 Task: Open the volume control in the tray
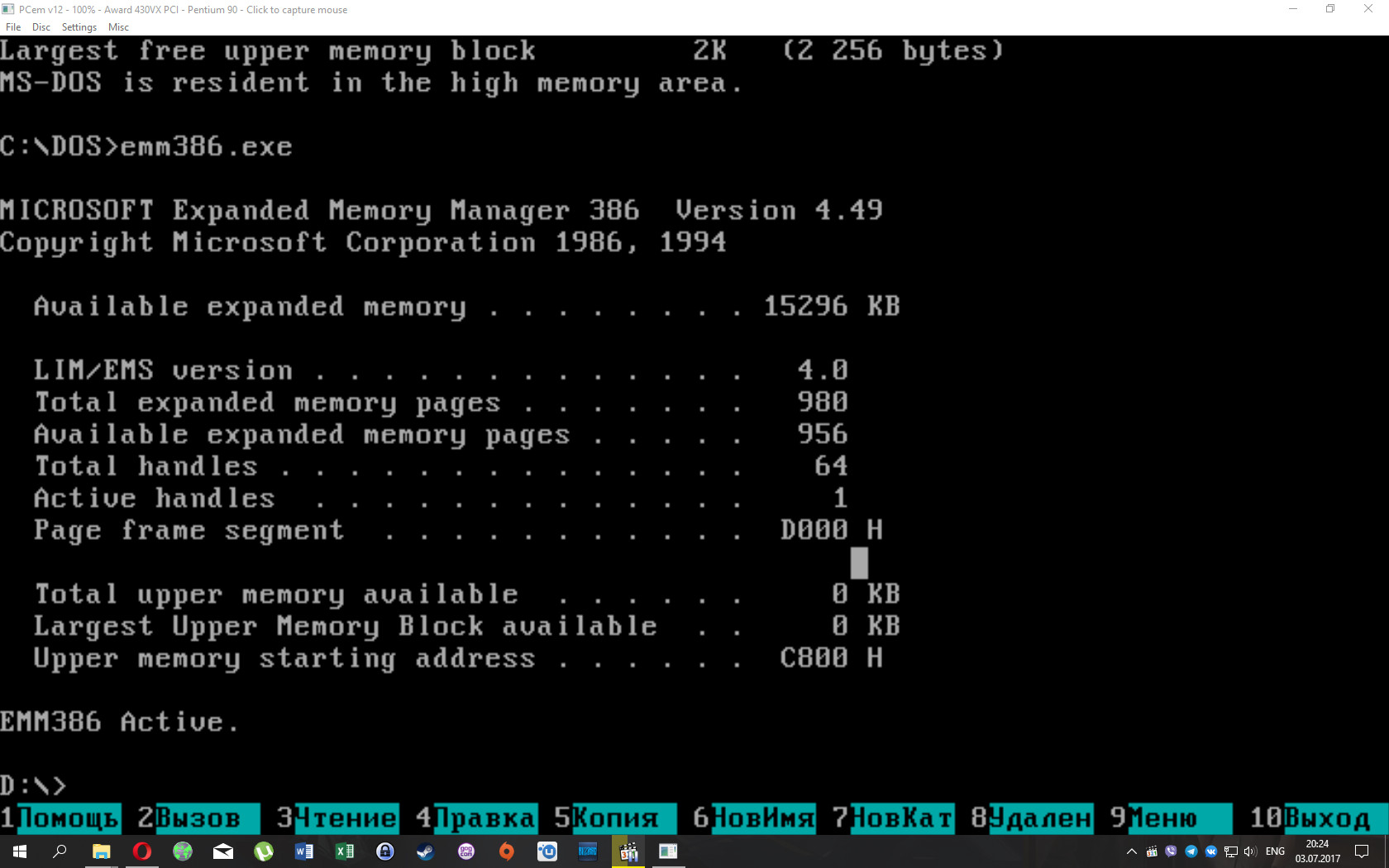pos(1249,851)
